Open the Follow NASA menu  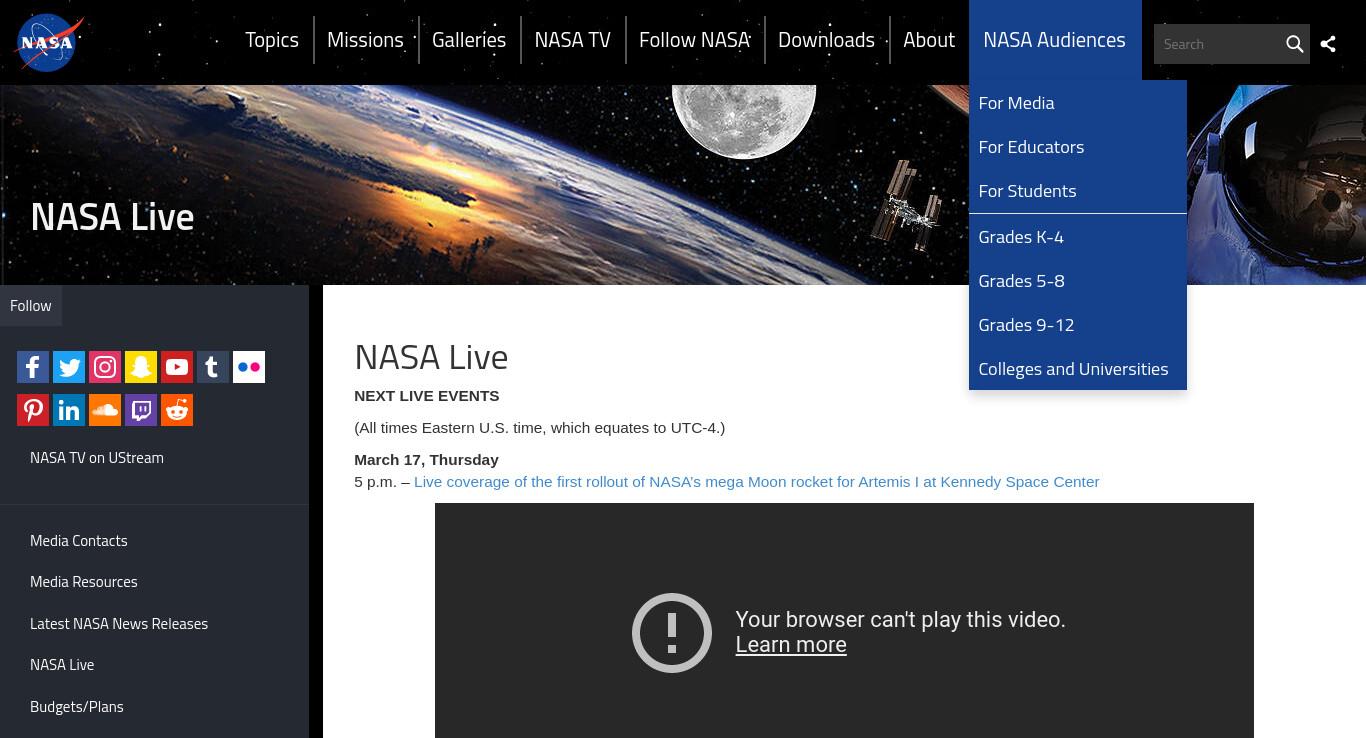694,40
